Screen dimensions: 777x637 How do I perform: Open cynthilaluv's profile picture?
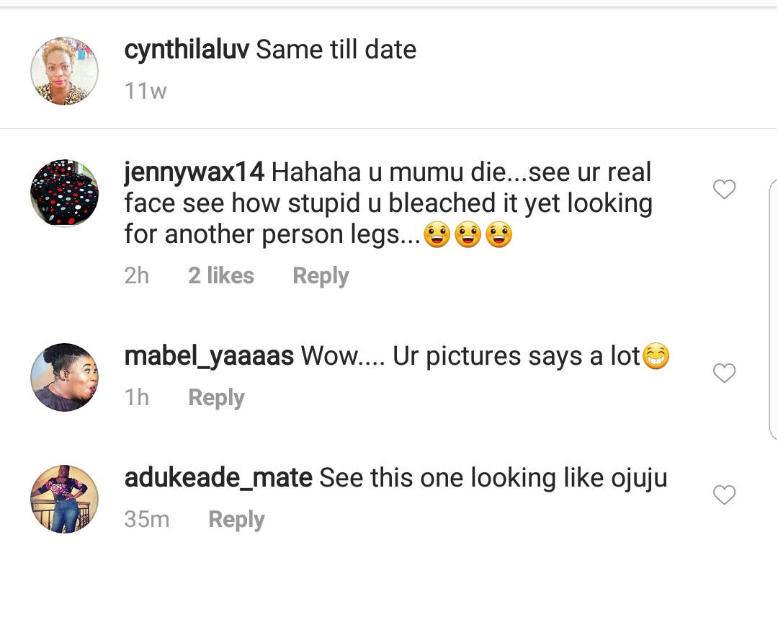point(65,71)
